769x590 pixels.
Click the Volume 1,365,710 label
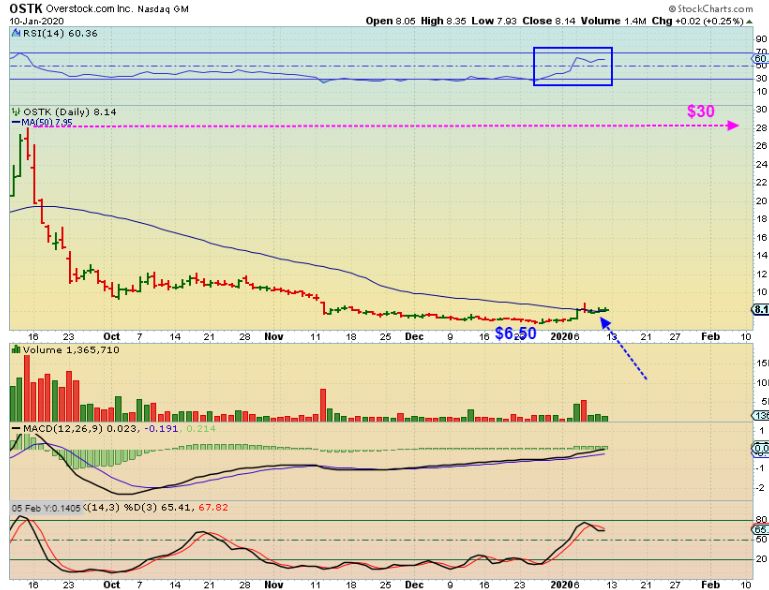pos(71,350)
